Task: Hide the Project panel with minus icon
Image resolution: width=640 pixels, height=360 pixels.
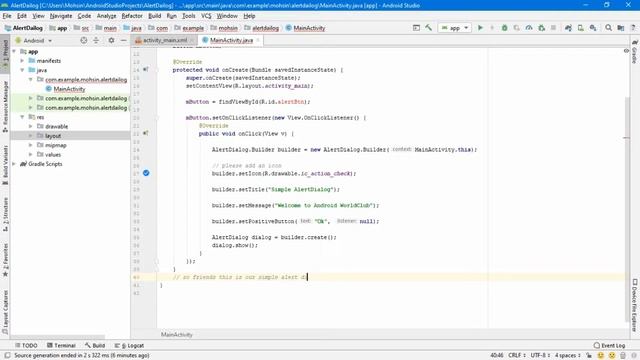Action: point(123,40)
